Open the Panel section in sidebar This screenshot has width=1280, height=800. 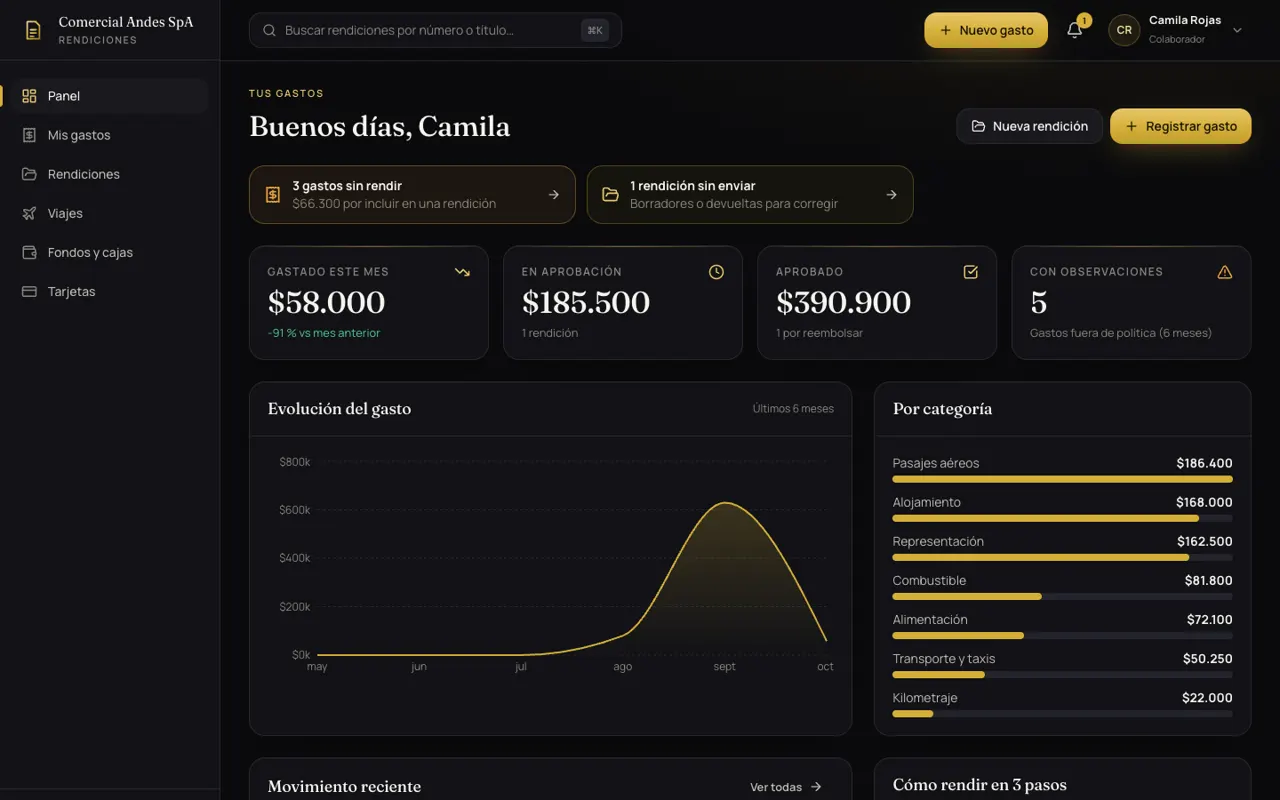(x=104, y=96)
